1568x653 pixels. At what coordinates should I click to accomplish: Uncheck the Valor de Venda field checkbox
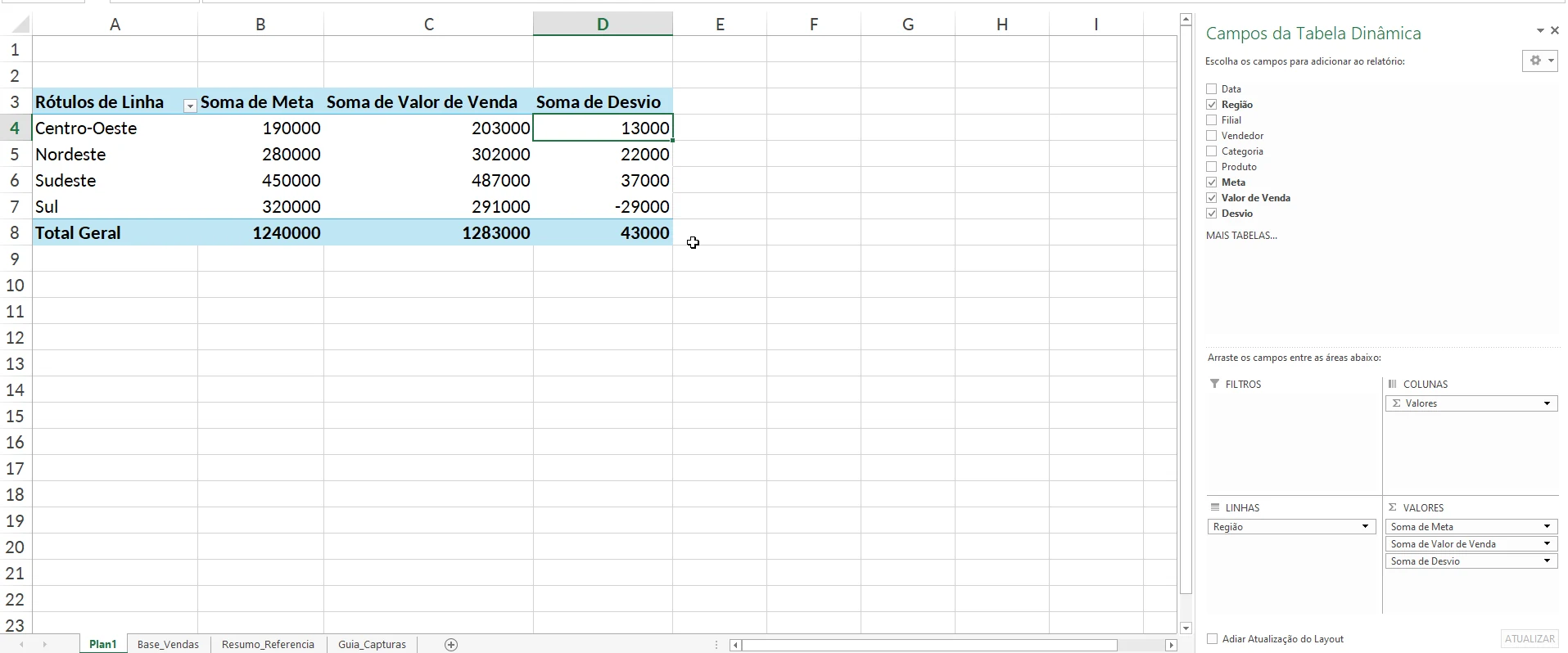[x=1212, y=198]
